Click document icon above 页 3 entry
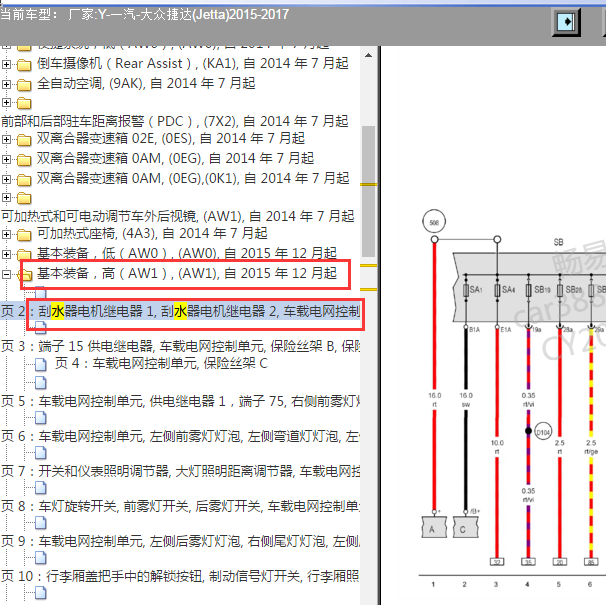Image resolution: width=606 pixels, height=605 pixels. (41, 328)
